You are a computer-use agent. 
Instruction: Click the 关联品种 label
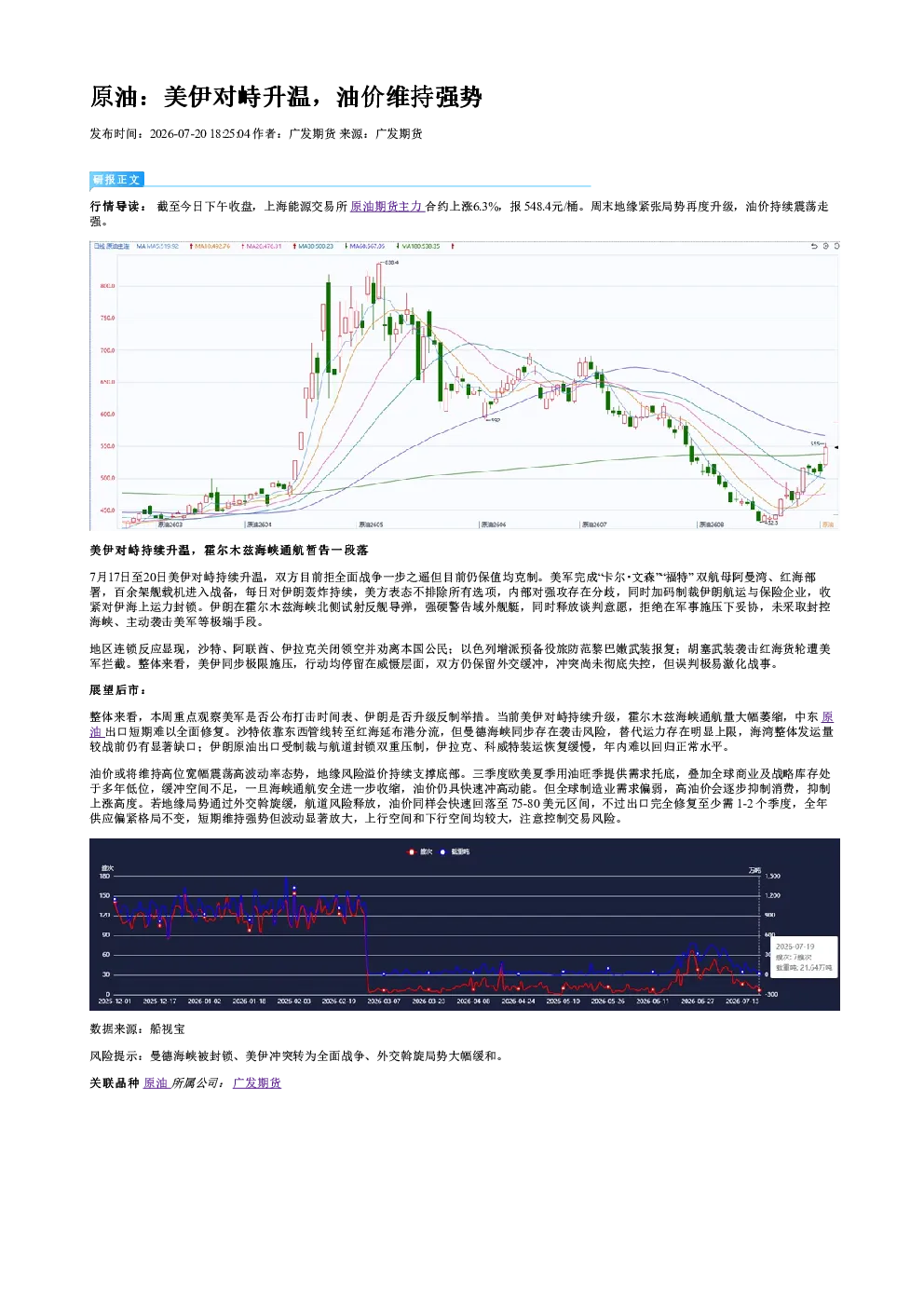115,1083
